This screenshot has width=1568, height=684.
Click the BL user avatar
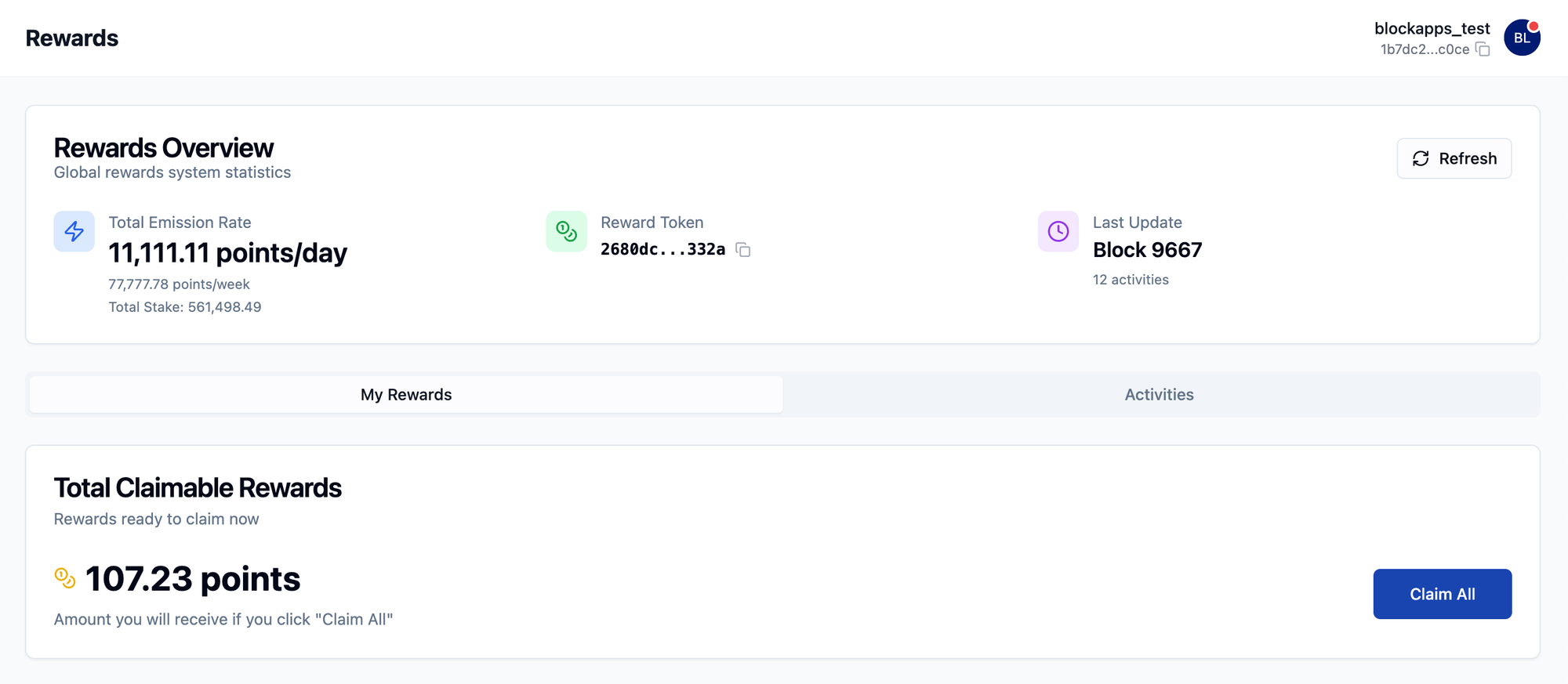1522,38
